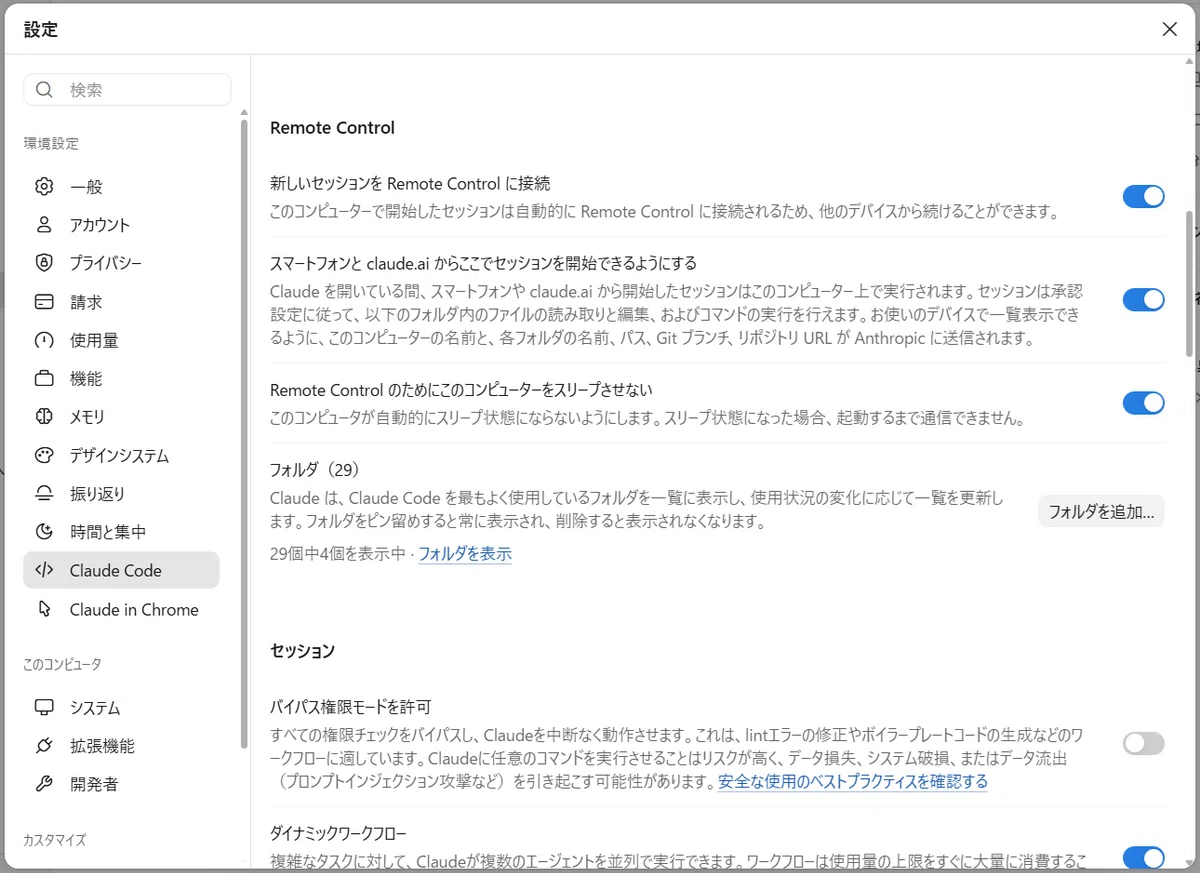Open 安全な使用のベストプラクティスを確認する link
The width and height of the screenshot is (1200, 873).
[853, 781]
